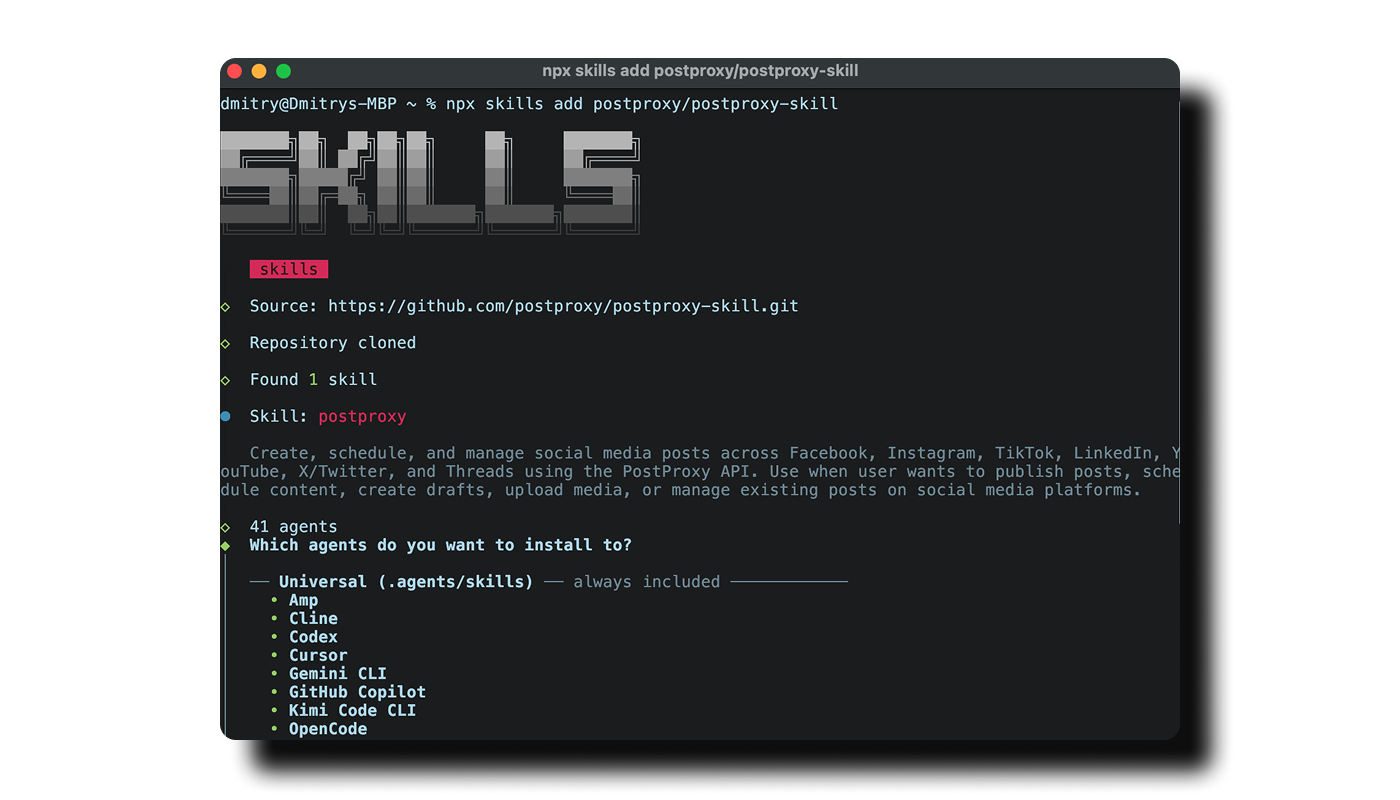Collapse the Which agents prompt section
The width and height of the screenshot is (1400, 800).
coord(439,545)
